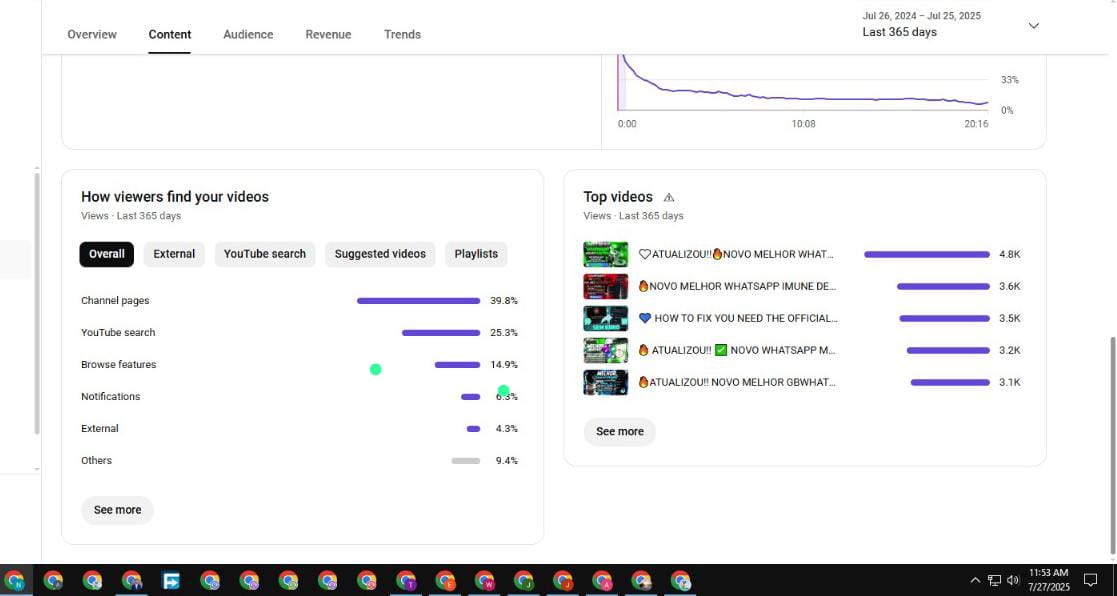Select the Overall traffic filter chip
This screenshot has height=596, width=1117.
tap(106, 254)
